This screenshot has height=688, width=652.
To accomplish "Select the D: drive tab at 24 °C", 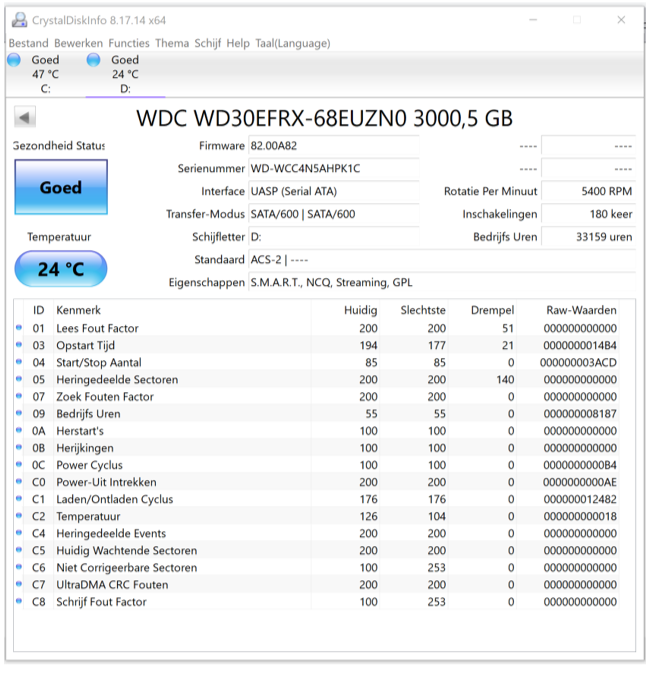I will point(125,74).
